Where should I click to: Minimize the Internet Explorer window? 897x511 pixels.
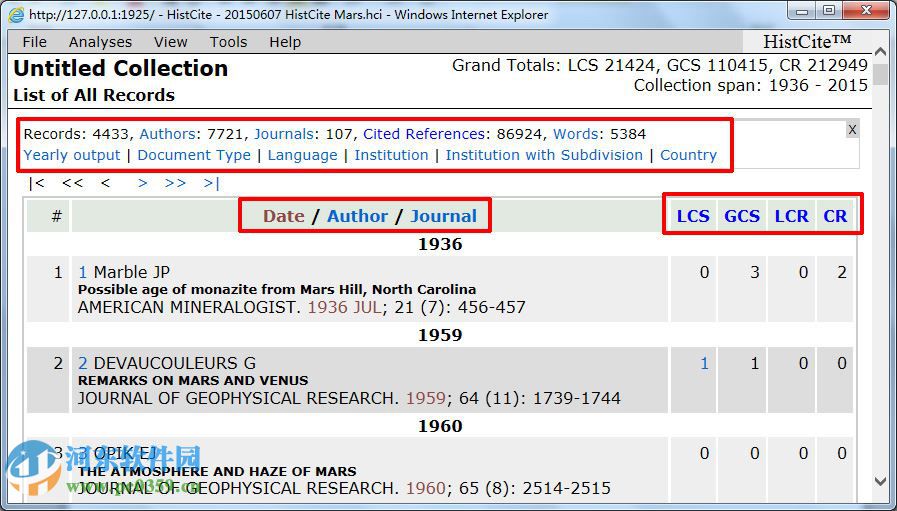pyautogui.click(x=803, y=10)
